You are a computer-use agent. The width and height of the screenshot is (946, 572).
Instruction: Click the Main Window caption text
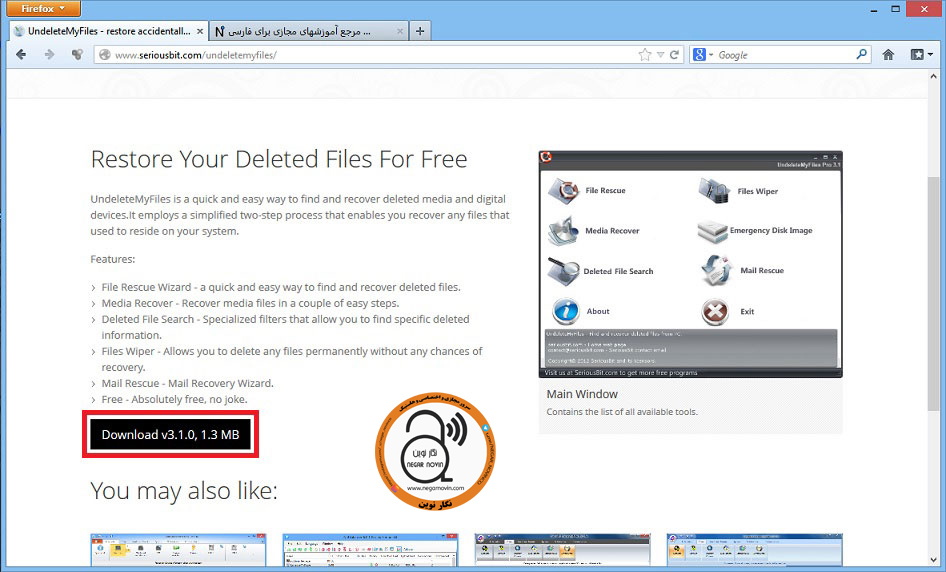(582, 394)
